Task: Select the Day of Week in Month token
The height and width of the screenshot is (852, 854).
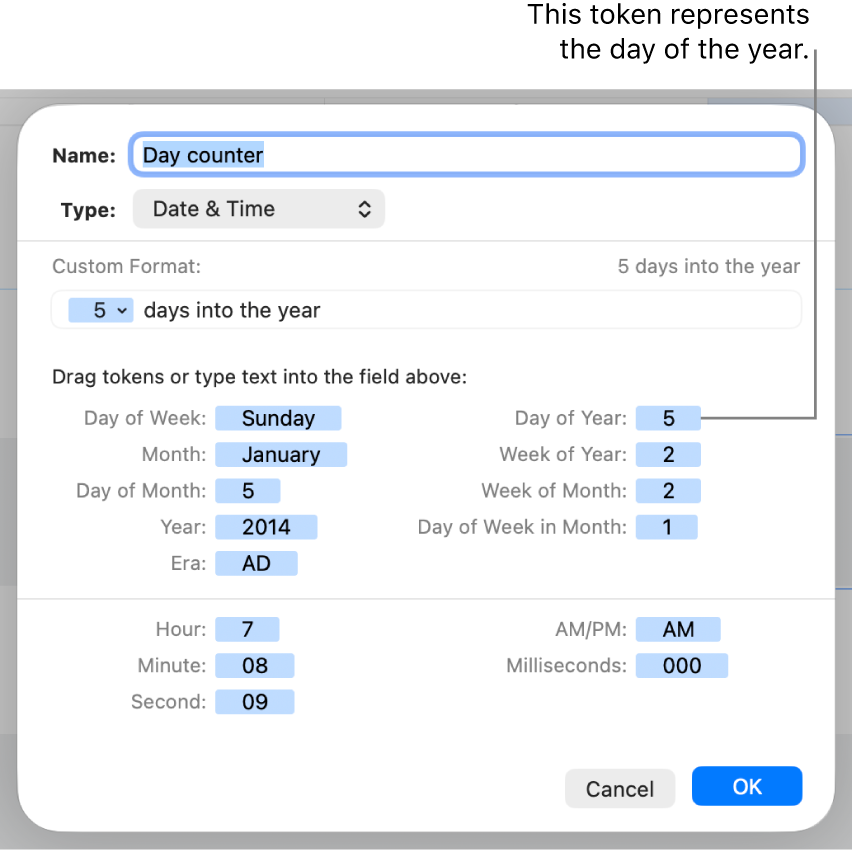Action: [x=666, y=527]
